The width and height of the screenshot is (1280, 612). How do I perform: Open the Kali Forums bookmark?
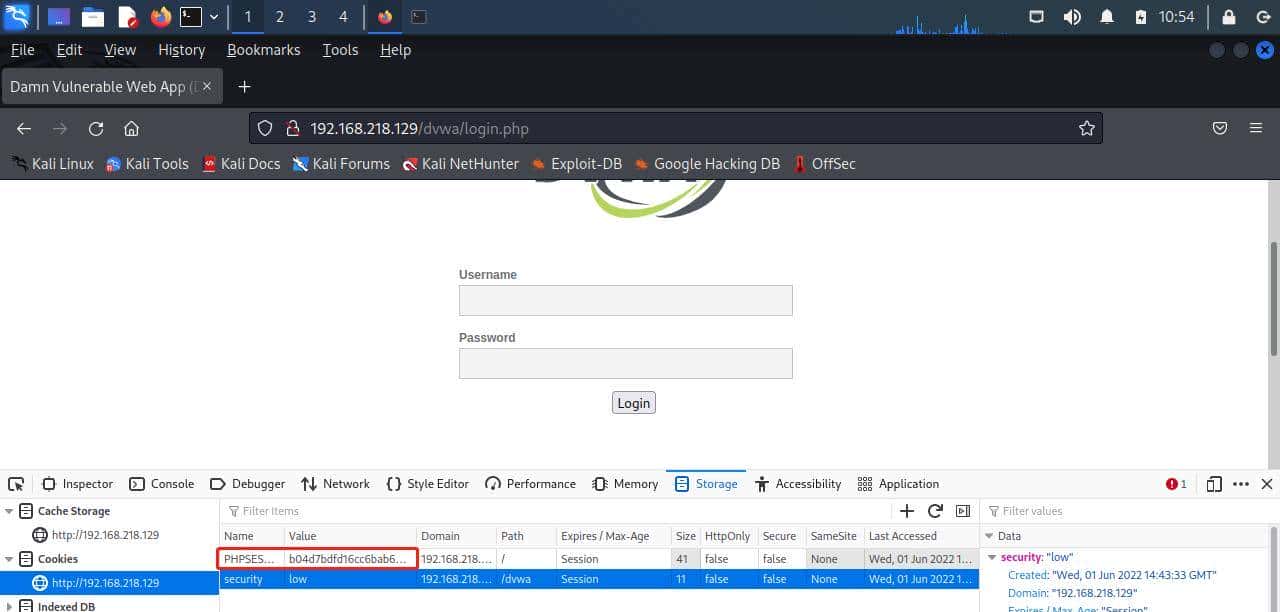[x=341, y=164]
